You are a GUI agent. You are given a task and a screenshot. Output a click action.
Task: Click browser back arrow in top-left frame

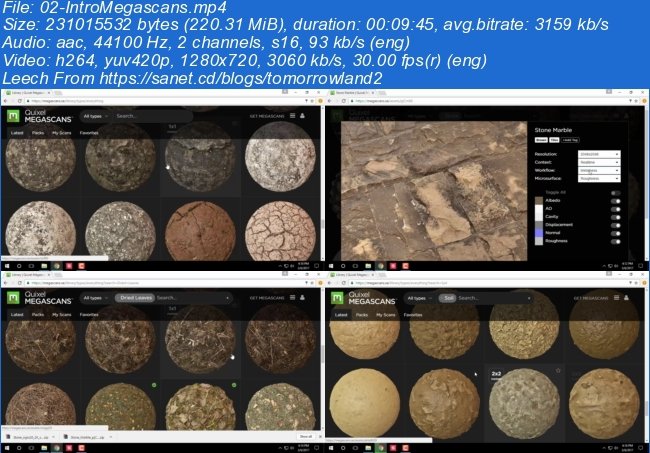click(5, 101)
